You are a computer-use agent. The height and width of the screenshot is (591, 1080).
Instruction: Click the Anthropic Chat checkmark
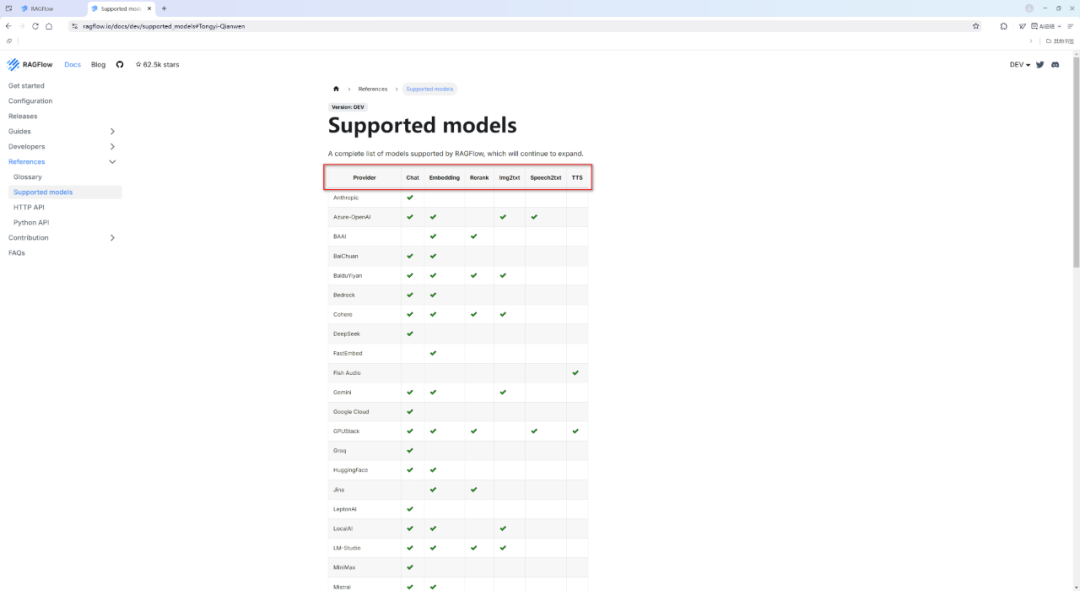411,198
